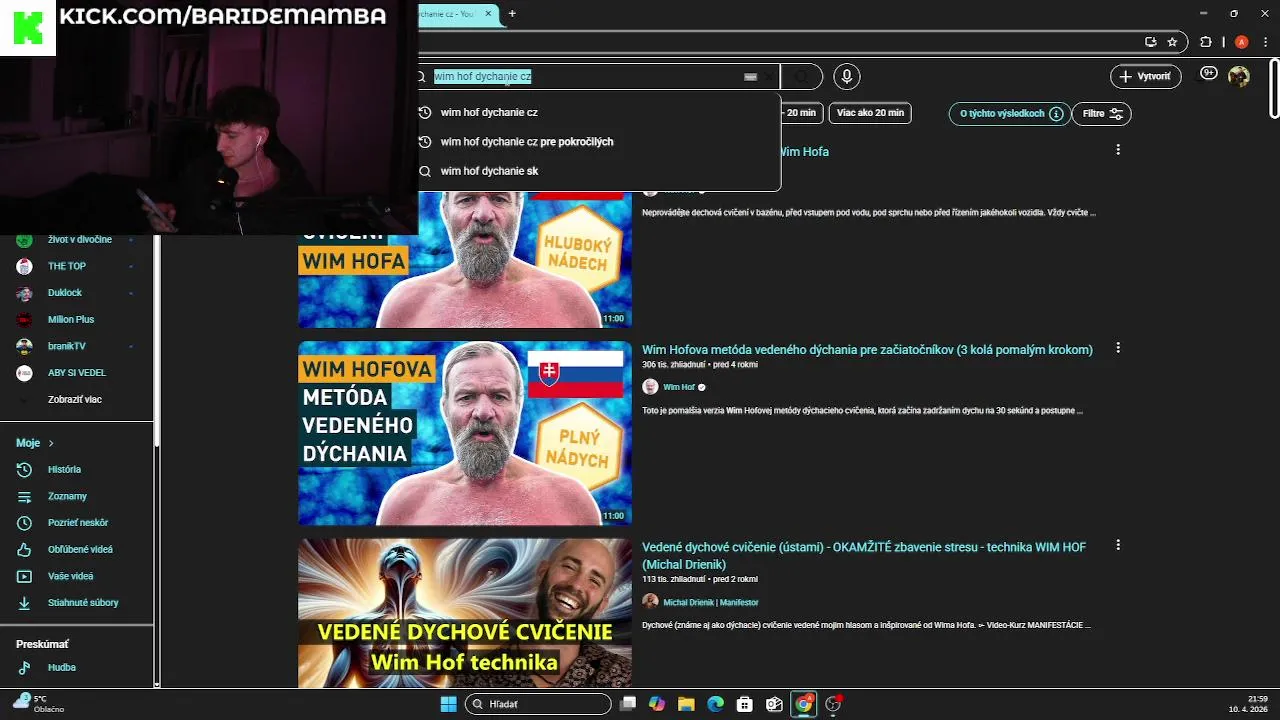Image resolution: width=1280 pixels, height=720 pixels.
Task: Open Microsoft Store from taskbar
Action: click(x=744, y=704)
